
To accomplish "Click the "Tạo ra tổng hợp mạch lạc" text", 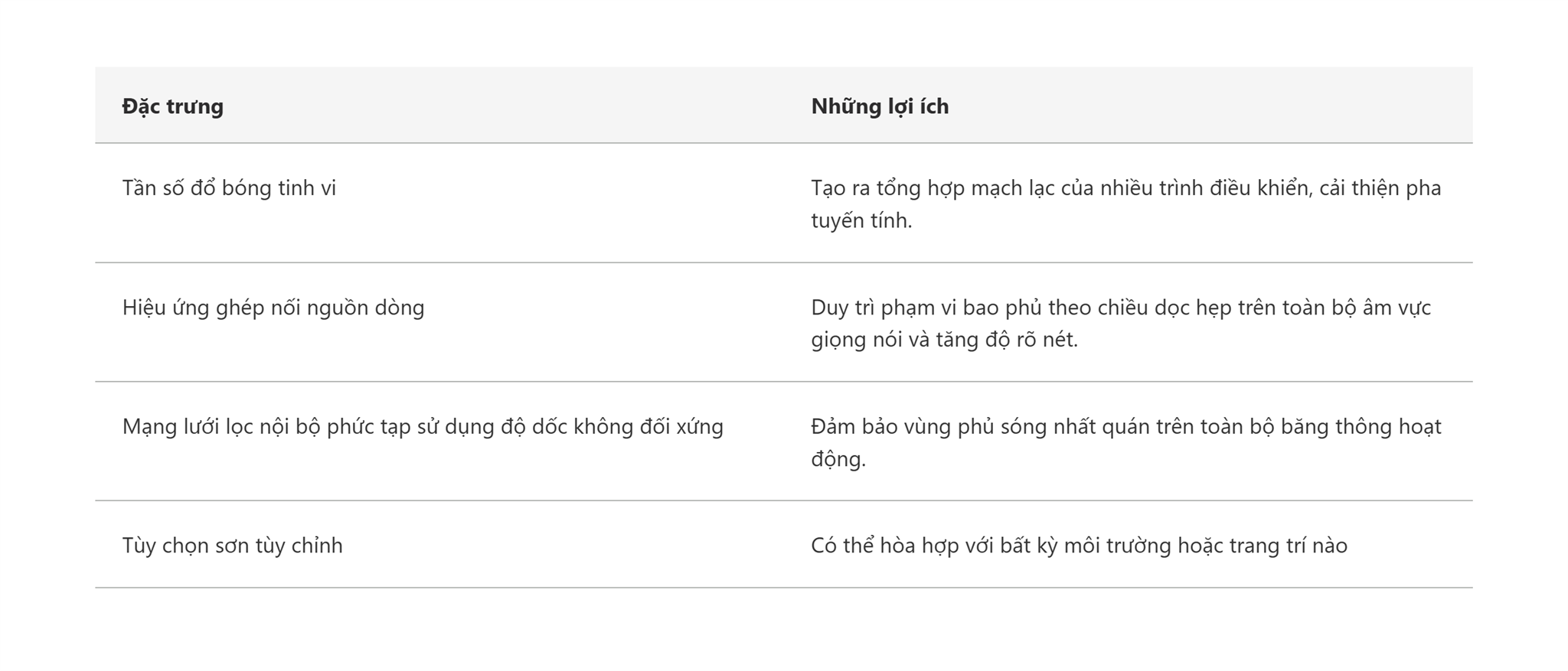I will (933, 187).
